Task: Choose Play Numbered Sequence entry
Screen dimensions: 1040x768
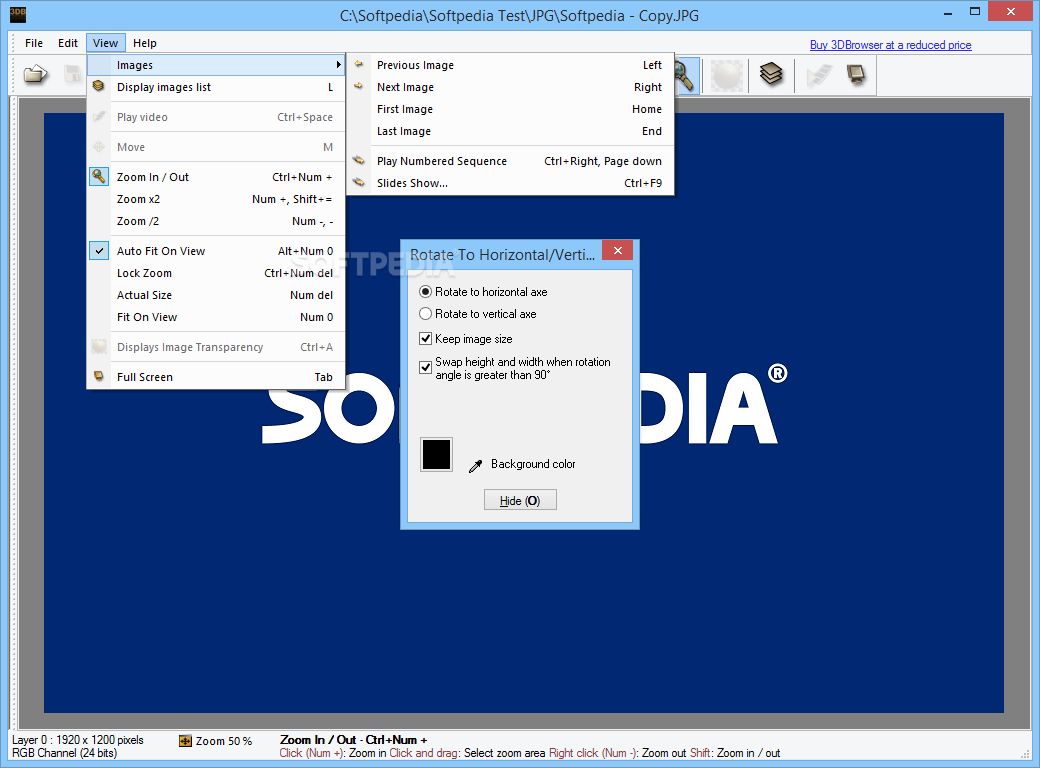Action: tap(510, 160)
